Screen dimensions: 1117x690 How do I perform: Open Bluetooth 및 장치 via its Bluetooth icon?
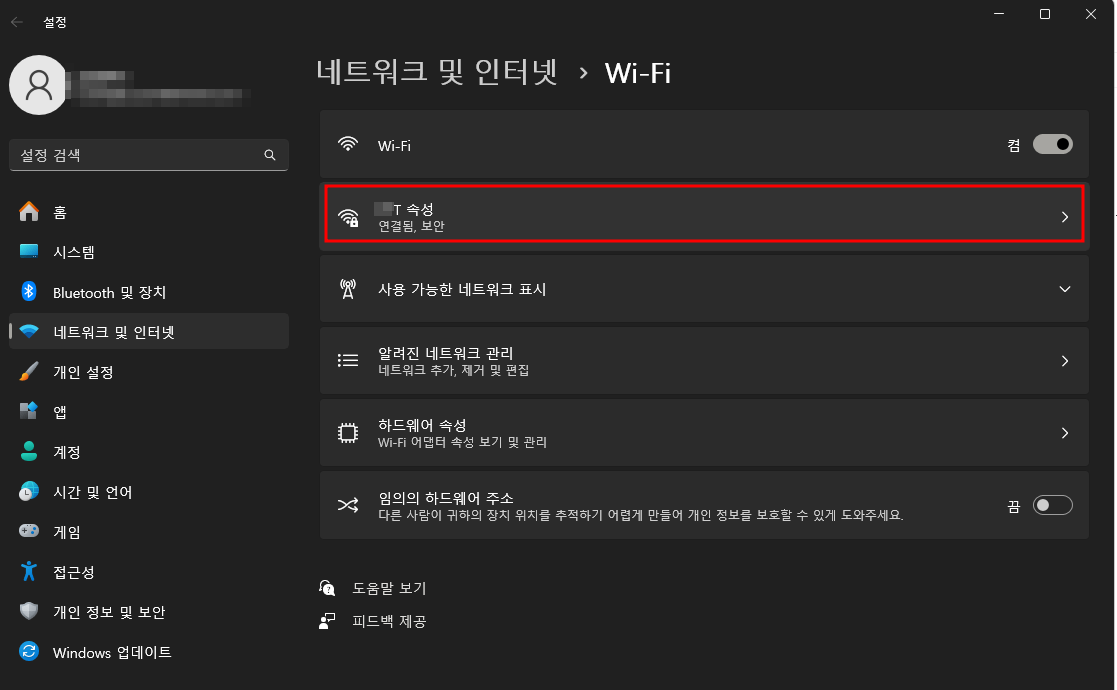coord(28,291)
